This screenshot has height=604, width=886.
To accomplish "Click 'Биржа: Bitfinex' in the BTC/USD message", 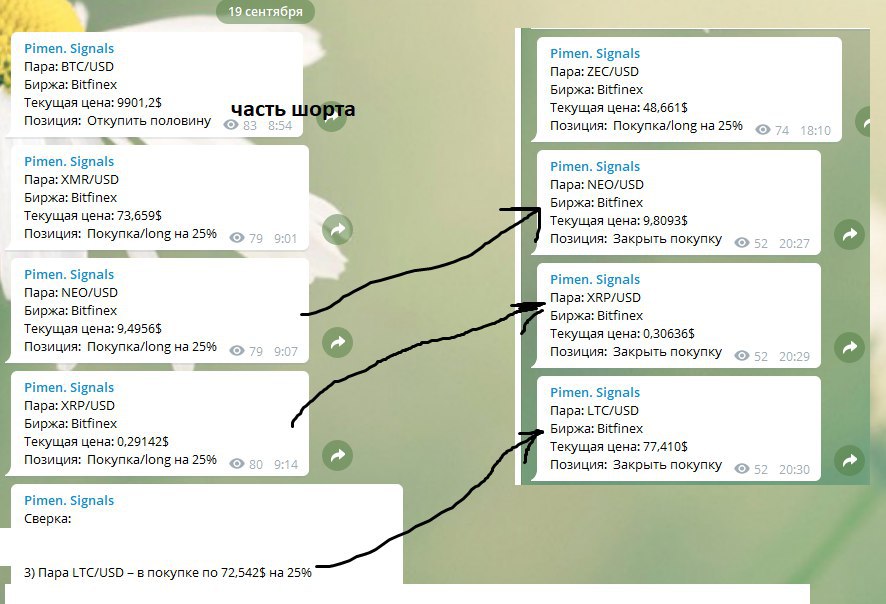I will [x=71, y=85].
